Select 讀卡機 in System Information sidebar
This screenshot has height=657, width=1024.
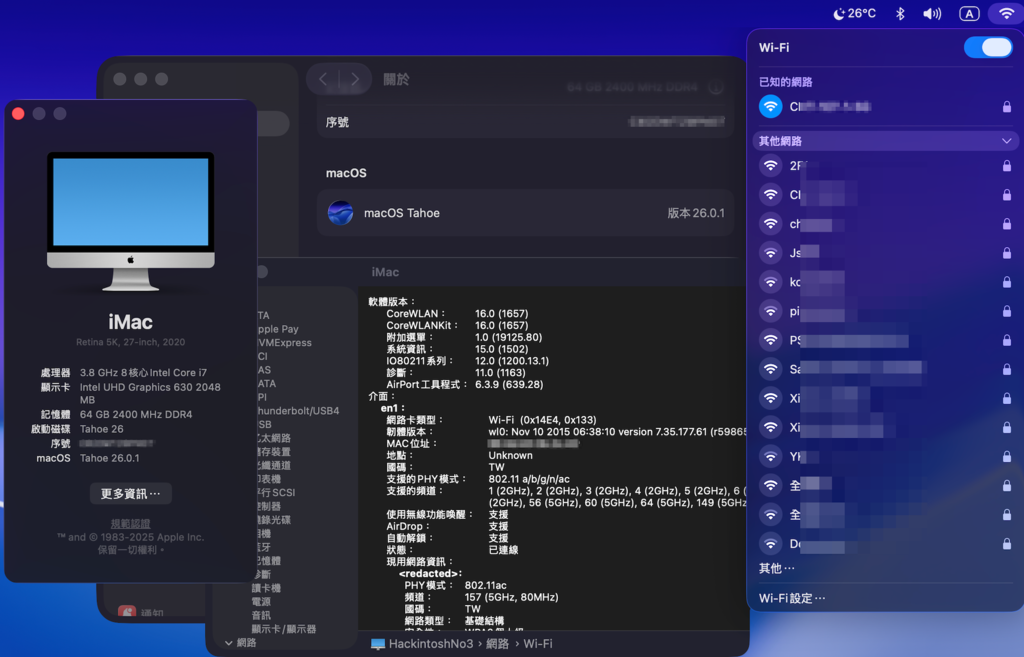tap(266, 588)
